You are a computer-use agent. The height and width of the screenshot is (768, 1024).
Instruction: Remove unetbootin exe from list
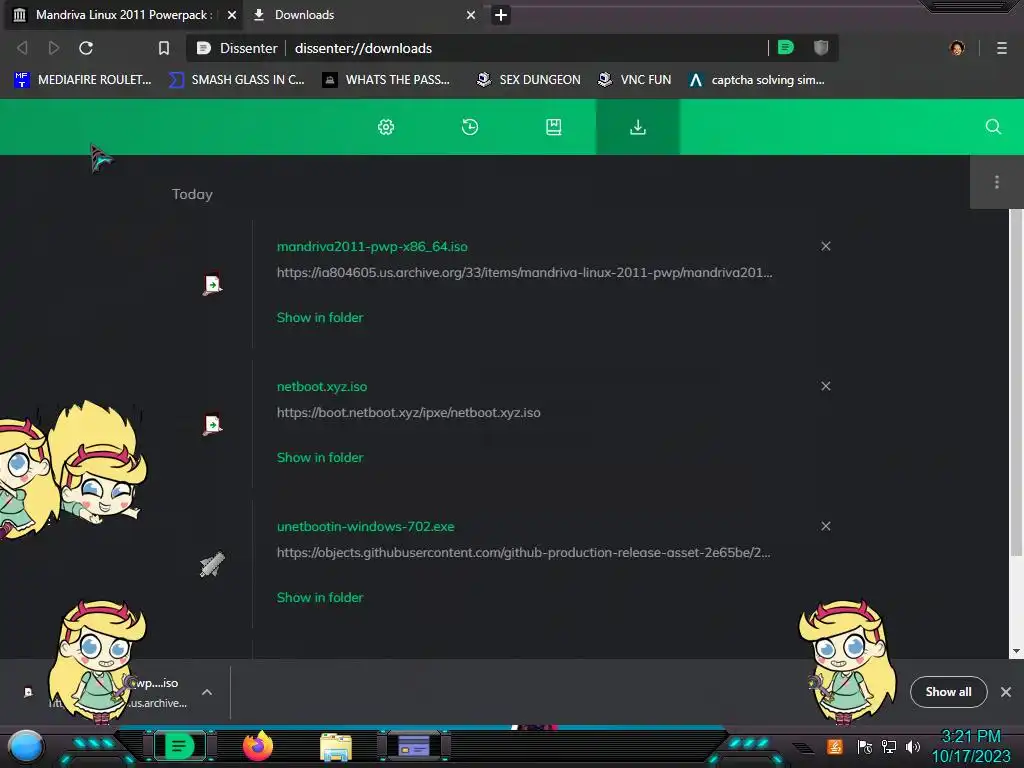[x=825, y=526]
